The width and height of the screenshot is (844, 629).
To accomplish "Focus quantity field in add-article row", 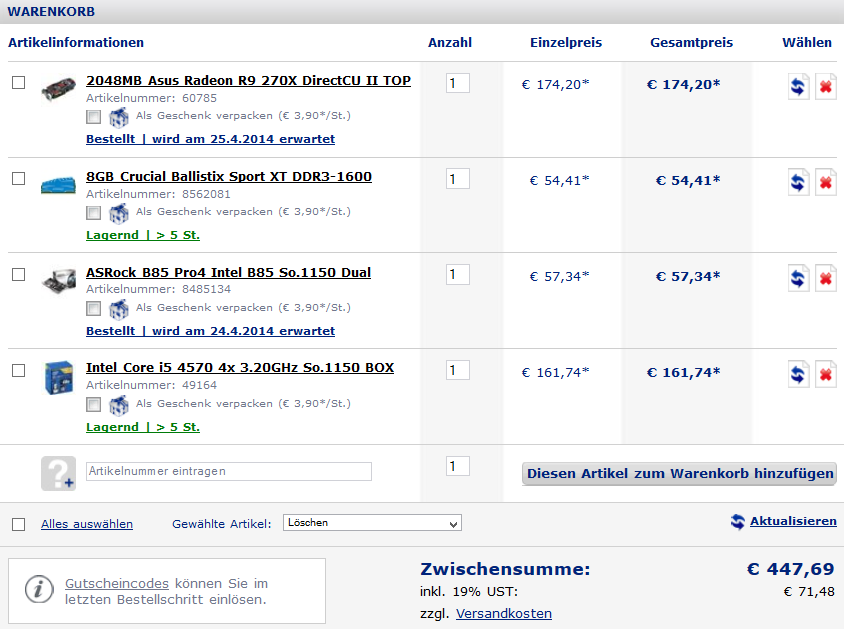I will (458, 467).
